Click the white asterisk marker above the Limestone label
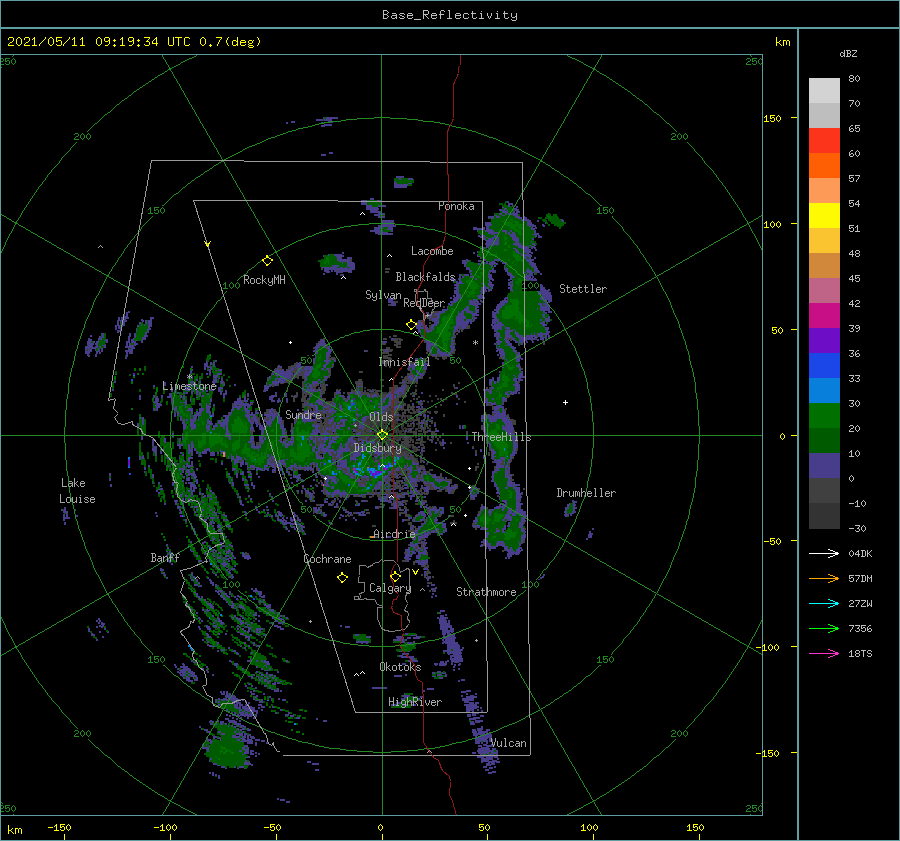This screenshot has height=841, width=900. pos(189,377)
